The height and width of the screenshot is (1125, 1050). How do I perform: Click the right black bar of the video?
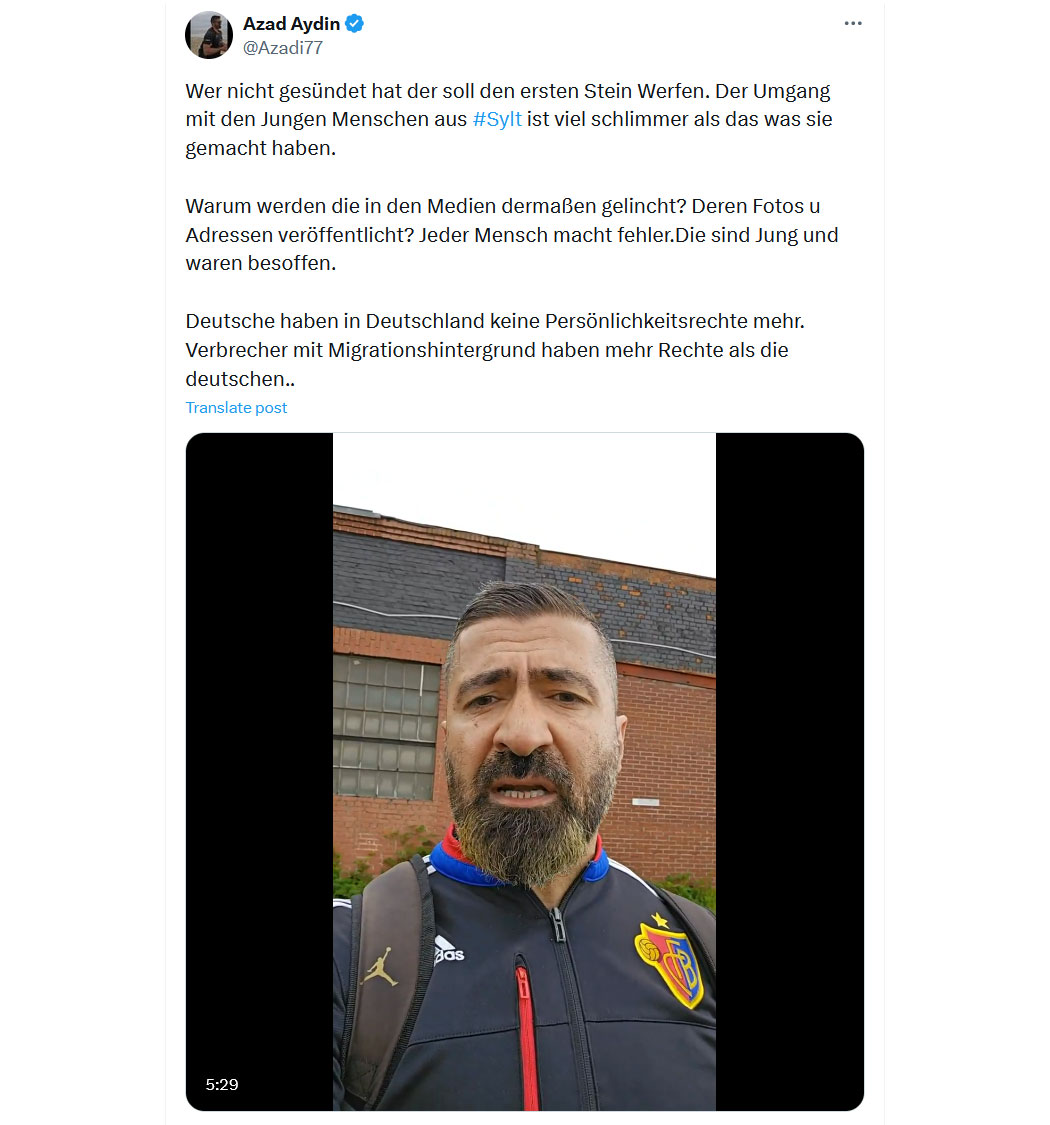point(789,771)
